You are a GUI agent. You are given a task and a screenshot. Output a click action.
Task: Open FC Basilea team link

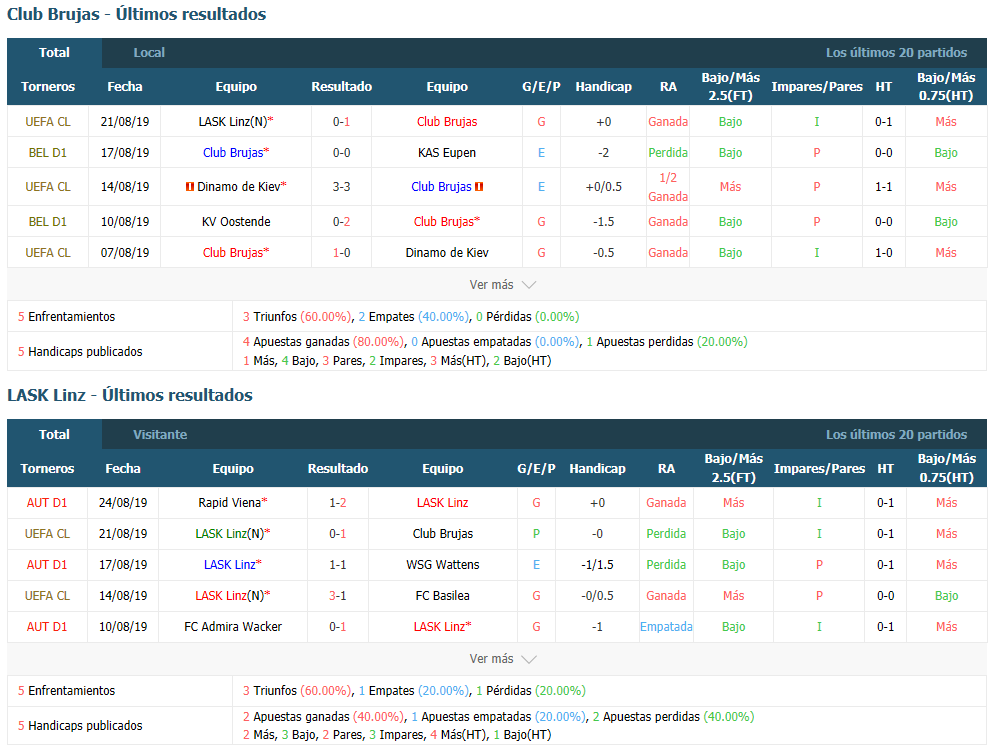point(443,595)
